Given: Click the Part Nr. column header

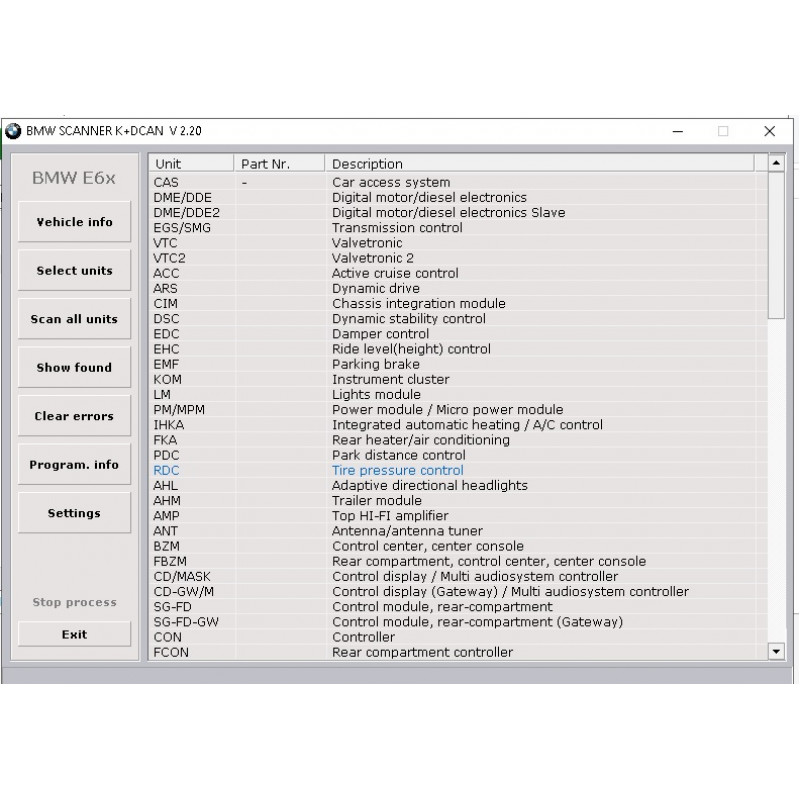Looking at the screenshot, I should pyautogui.click(x=278, y=162).
